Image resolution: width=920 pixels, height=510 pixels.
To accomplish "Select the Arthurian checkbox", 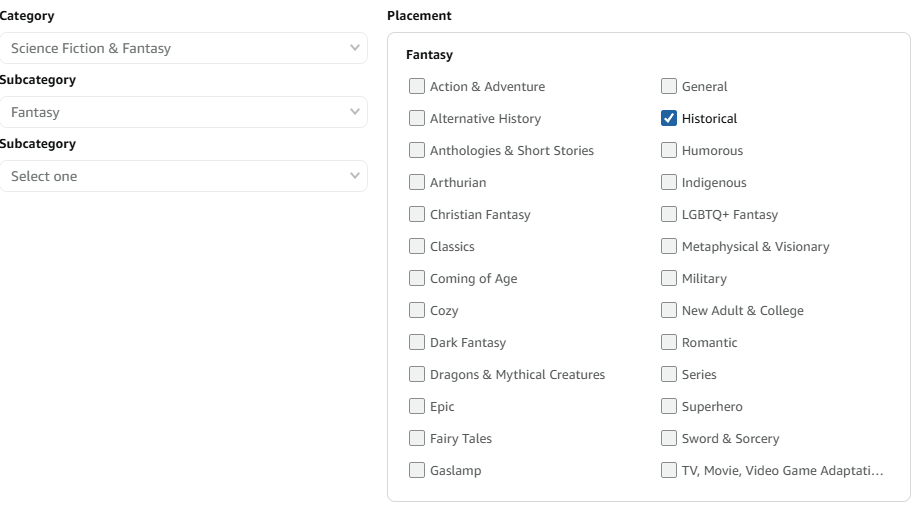I will (417, 182).
